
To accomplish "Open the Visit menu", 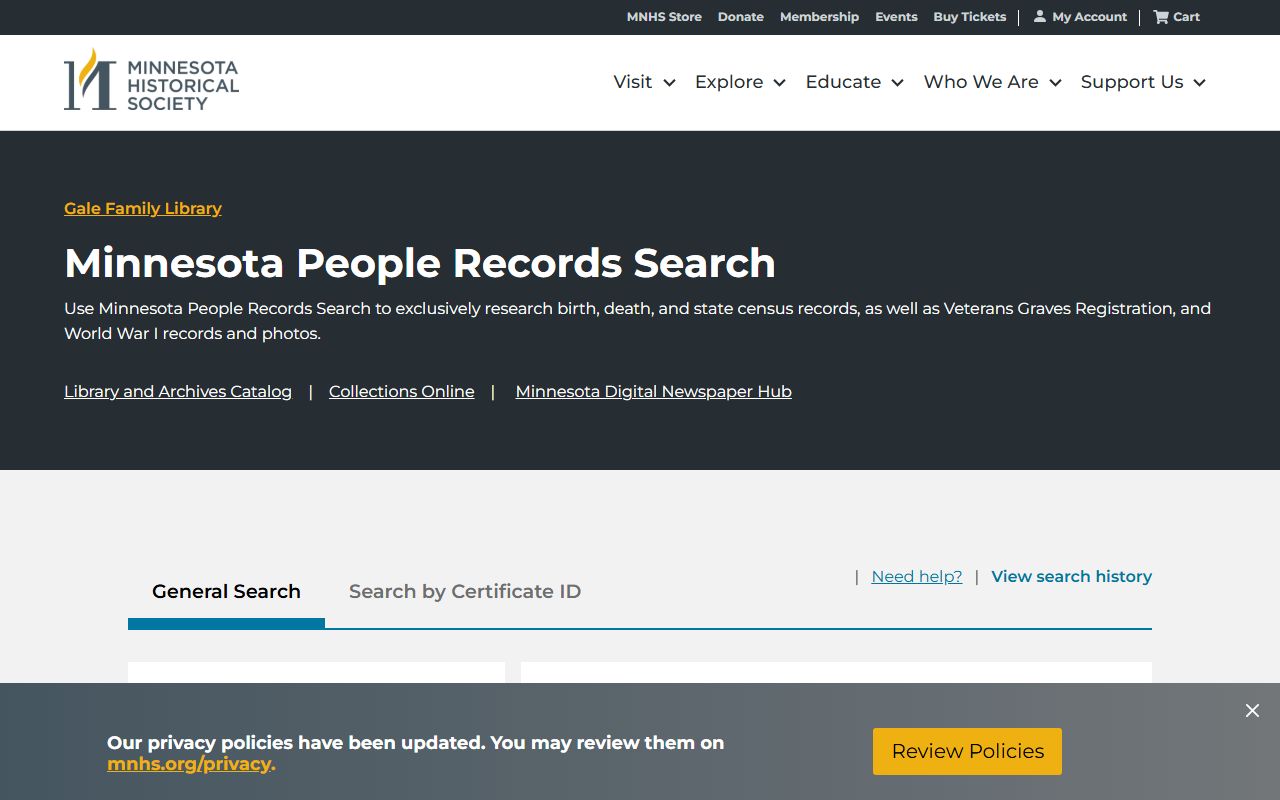I will point(633,82).
